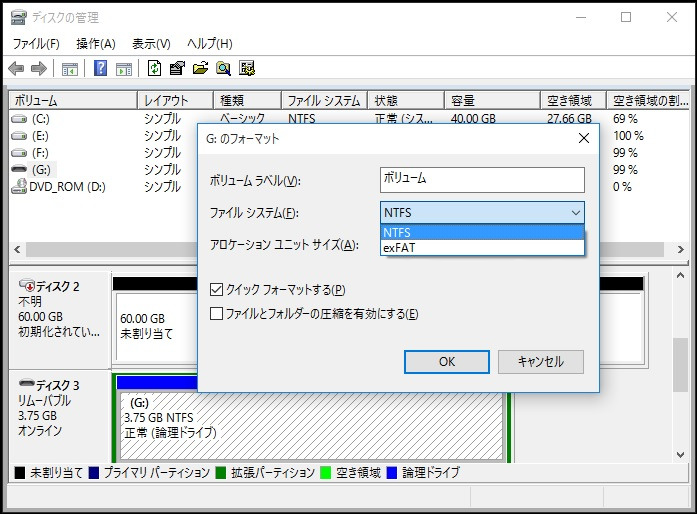
Task: Sort by the ボリューム column header
Action: [x=73, y=100]
